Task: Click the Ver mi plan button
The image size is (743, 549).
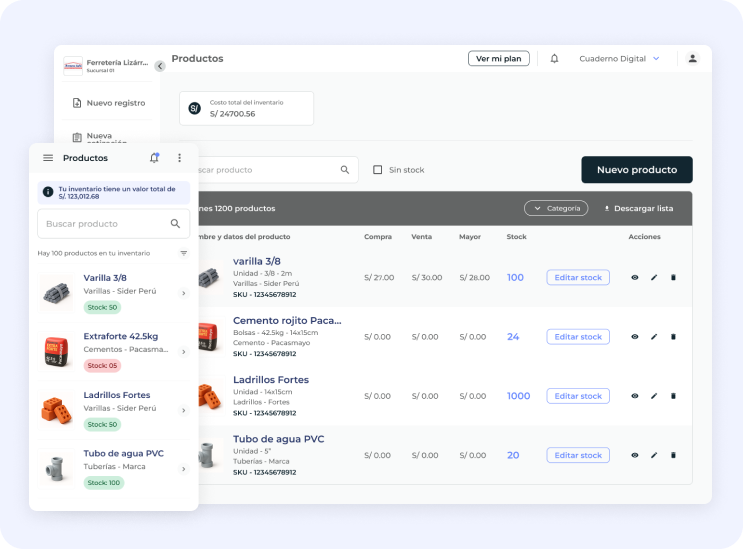Action: [498, 59]
